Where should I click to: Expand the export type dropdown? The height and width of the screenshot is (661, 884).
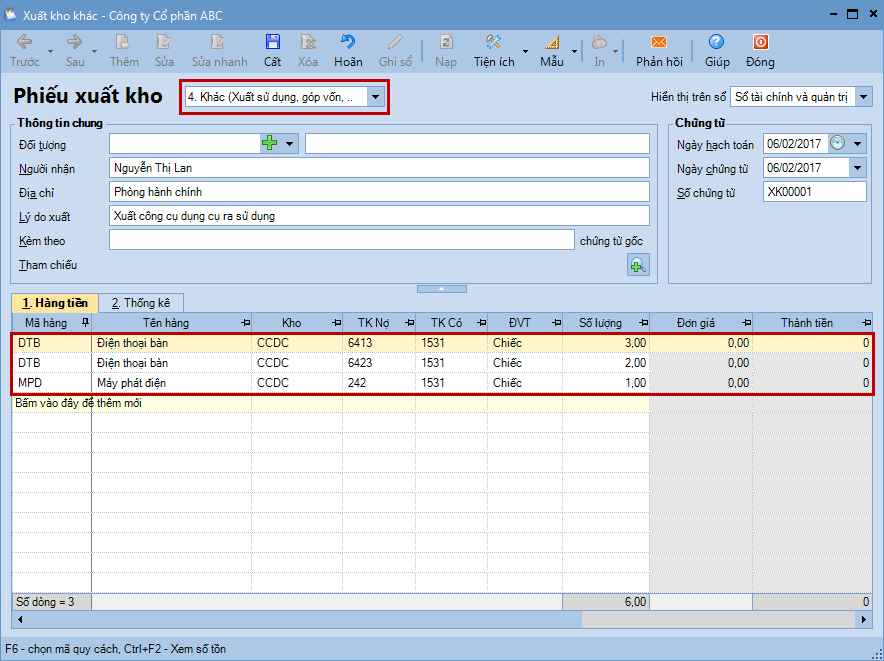pyautogui.click(x=375, y=97)
